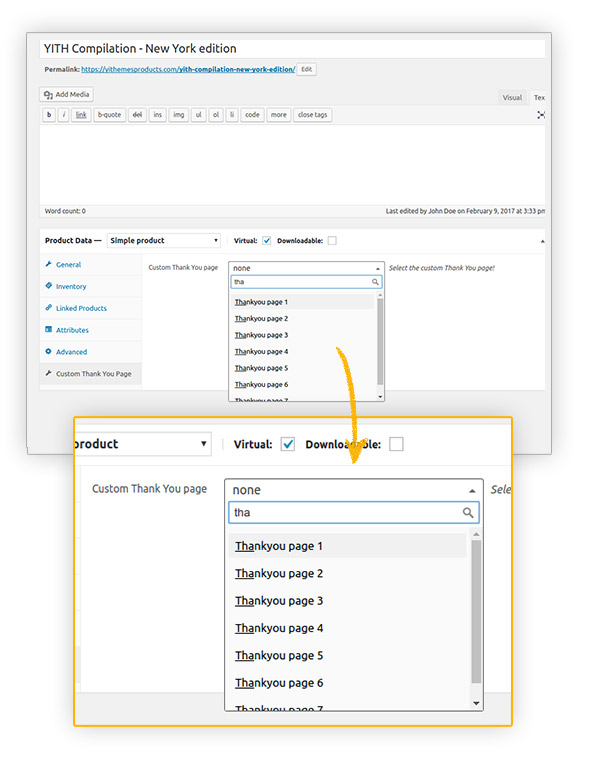Check the Downloadable checkbox in upper screenshot
This screenshot has width=600, height=765.
[x=332, y=241]
